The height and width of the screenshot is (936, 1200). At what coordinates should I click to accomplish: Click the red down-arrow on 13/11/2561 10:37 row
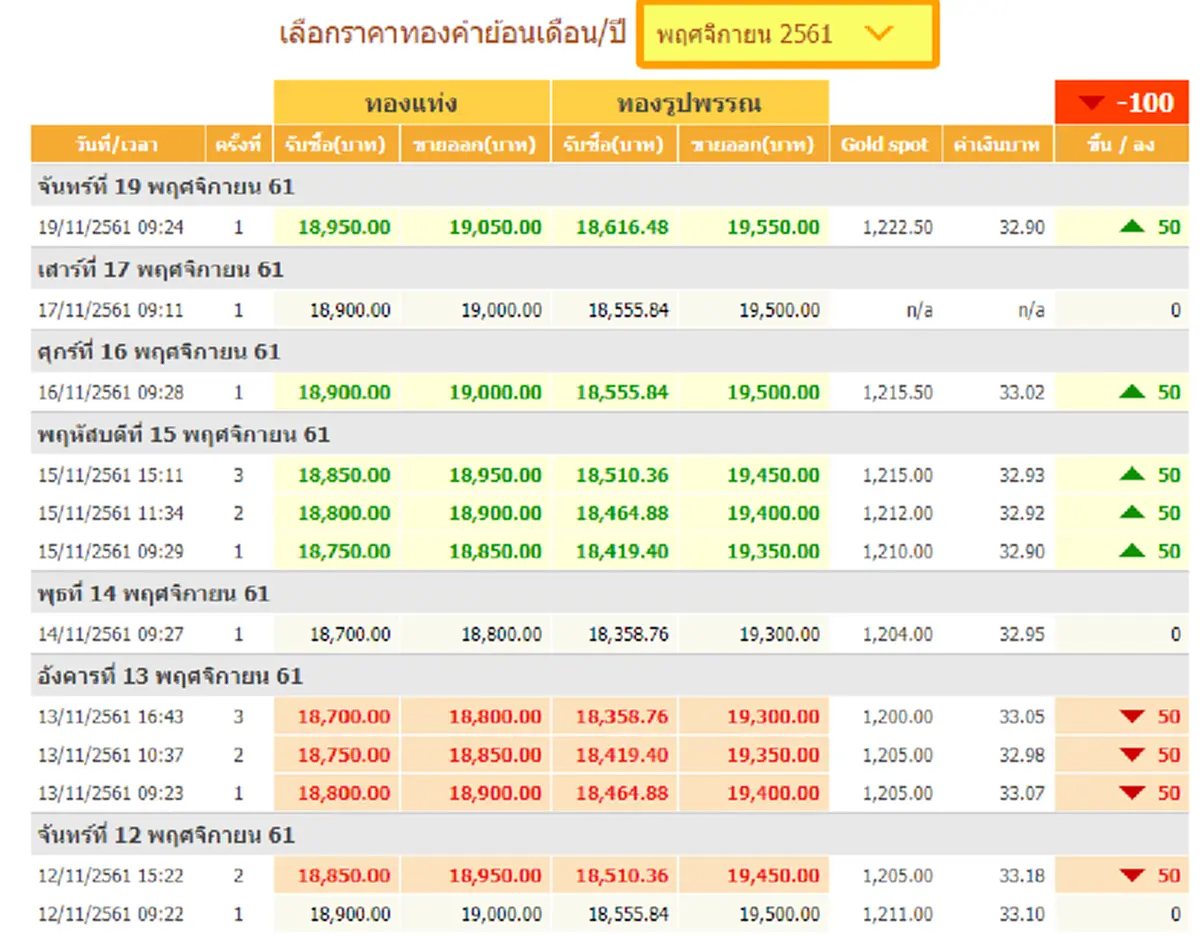1131,754
